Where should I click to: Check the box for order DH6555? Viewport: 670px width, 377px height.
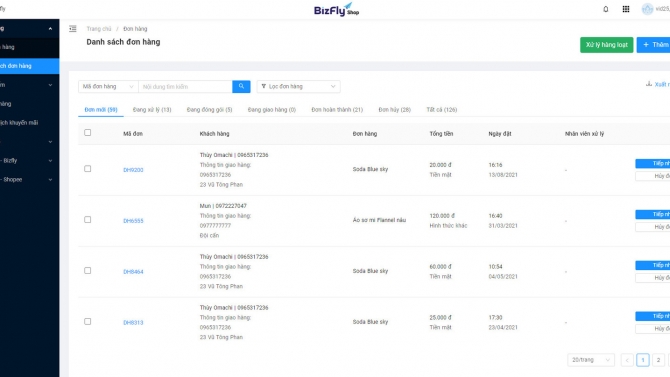(88, 220)
